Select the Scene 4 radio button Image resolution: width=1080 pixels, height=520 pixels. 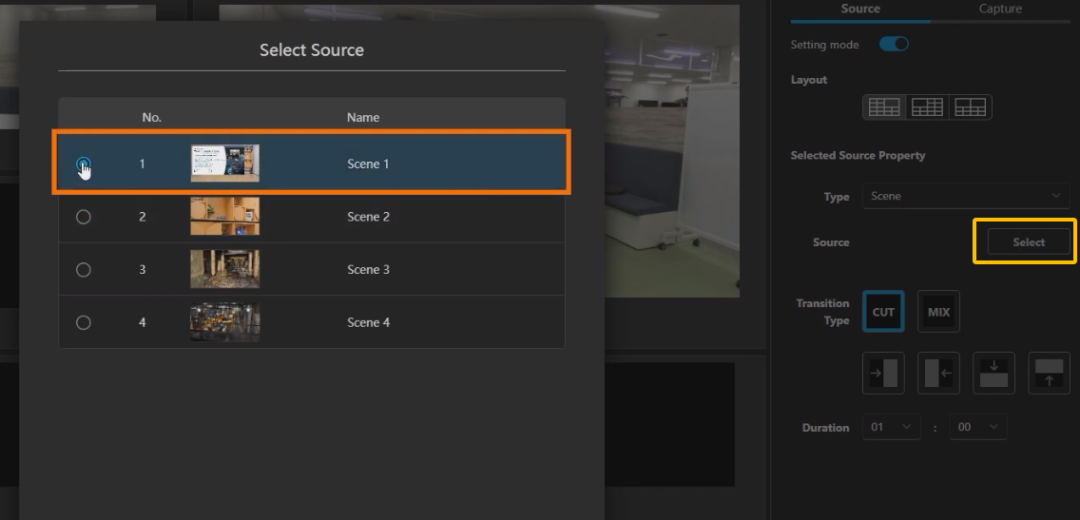tap(83, 322)
